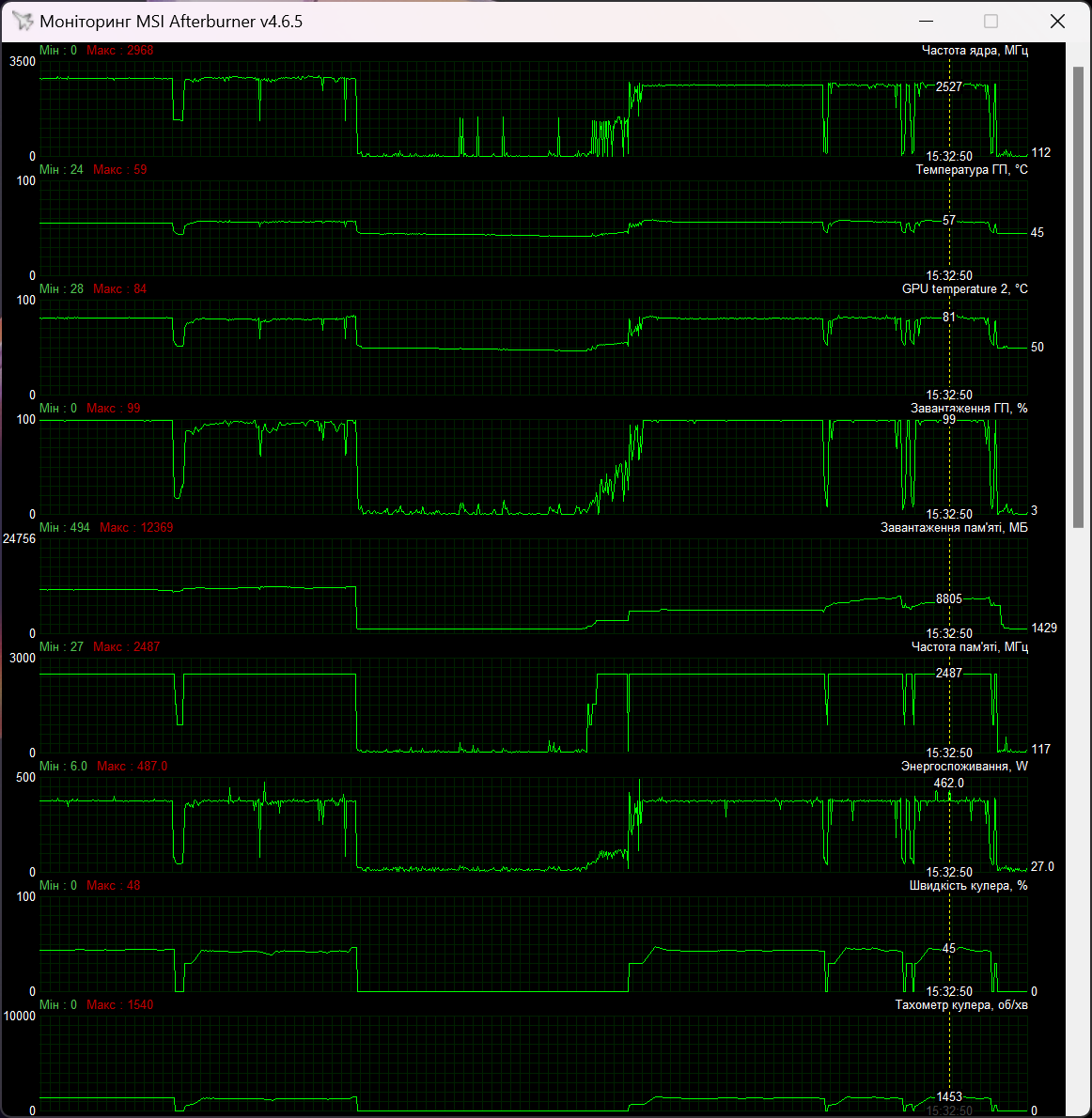Click the 'Температура ГП, °C' graph label

pyautogui.click(x=972, y=170)
